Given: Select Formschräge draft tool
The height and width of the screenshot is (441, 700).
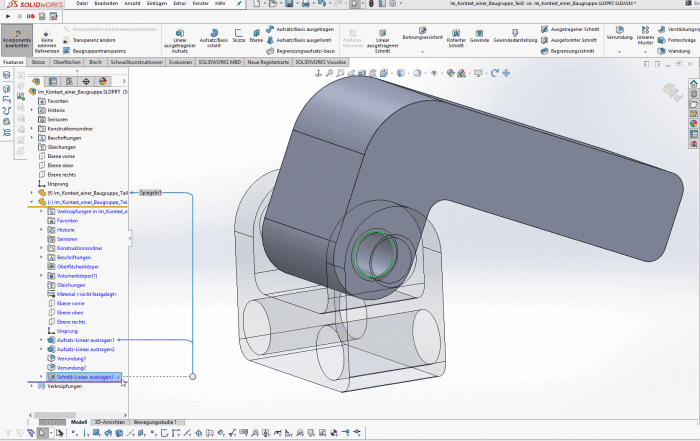Looking at the screenshot, I should [x=678, y=40].
